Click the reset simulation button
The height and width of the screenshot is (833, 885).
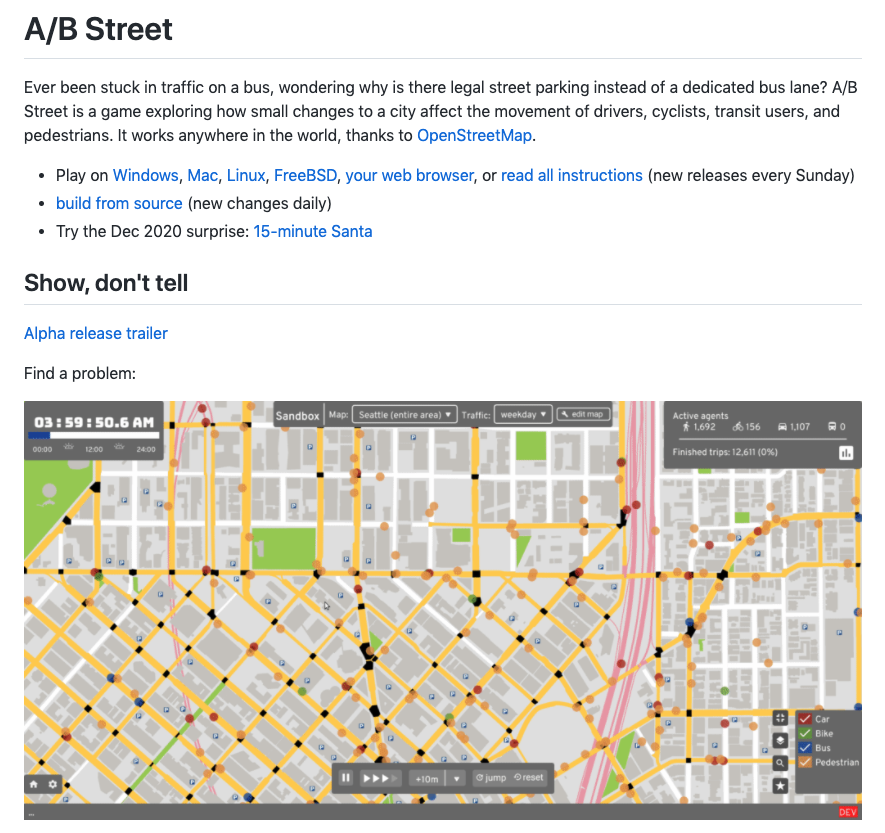[x=529, y=778]
